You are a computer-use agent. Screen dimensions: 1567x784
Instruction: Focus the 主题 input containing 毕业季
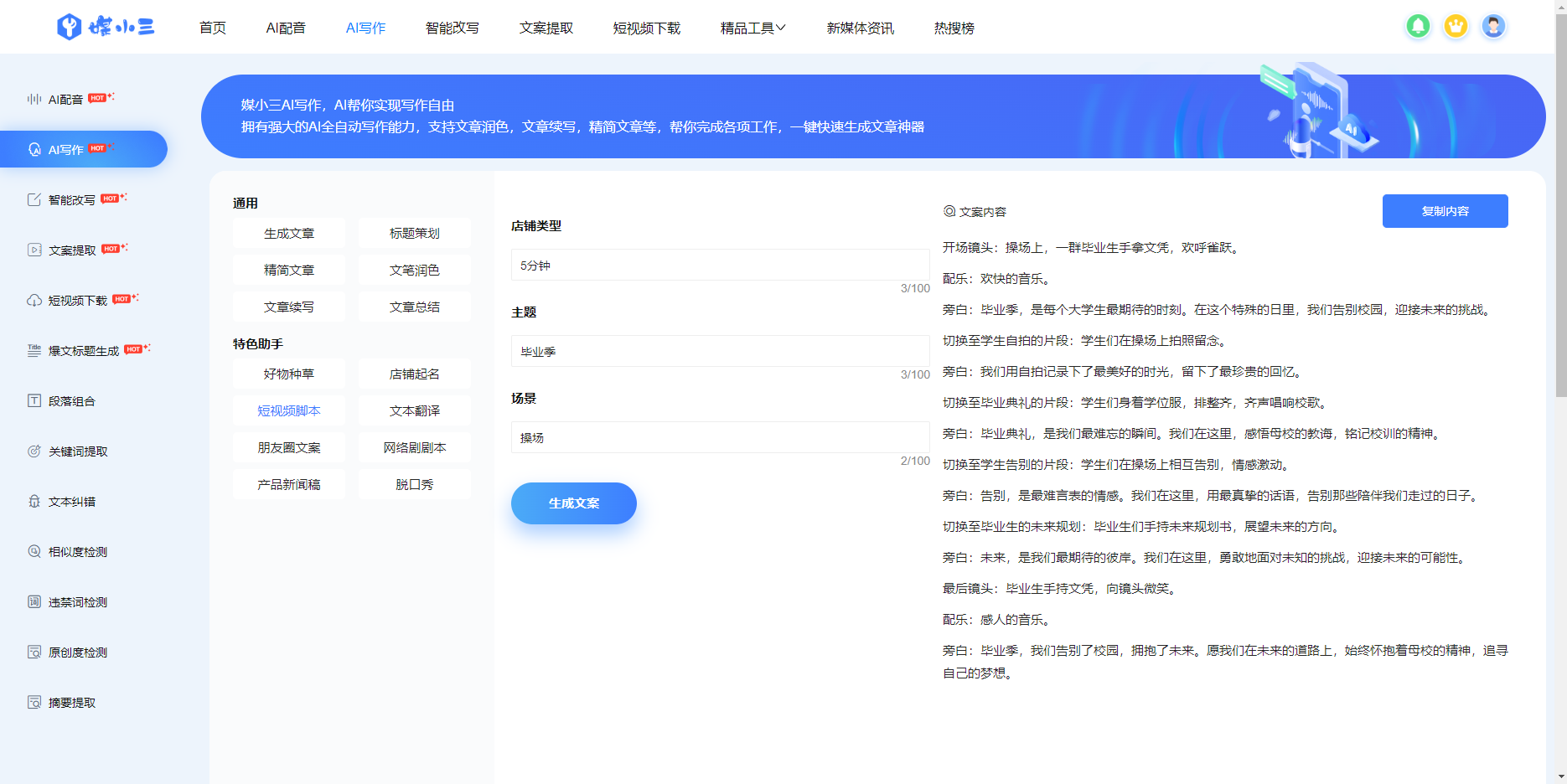tap(721, 351)
